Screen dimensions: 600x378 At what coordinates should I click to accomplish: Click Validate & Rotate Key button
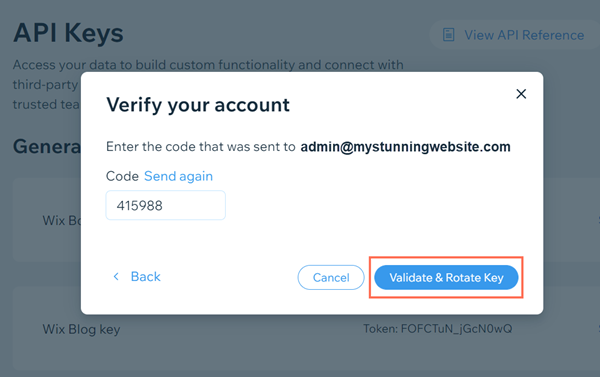click(446, 277)
